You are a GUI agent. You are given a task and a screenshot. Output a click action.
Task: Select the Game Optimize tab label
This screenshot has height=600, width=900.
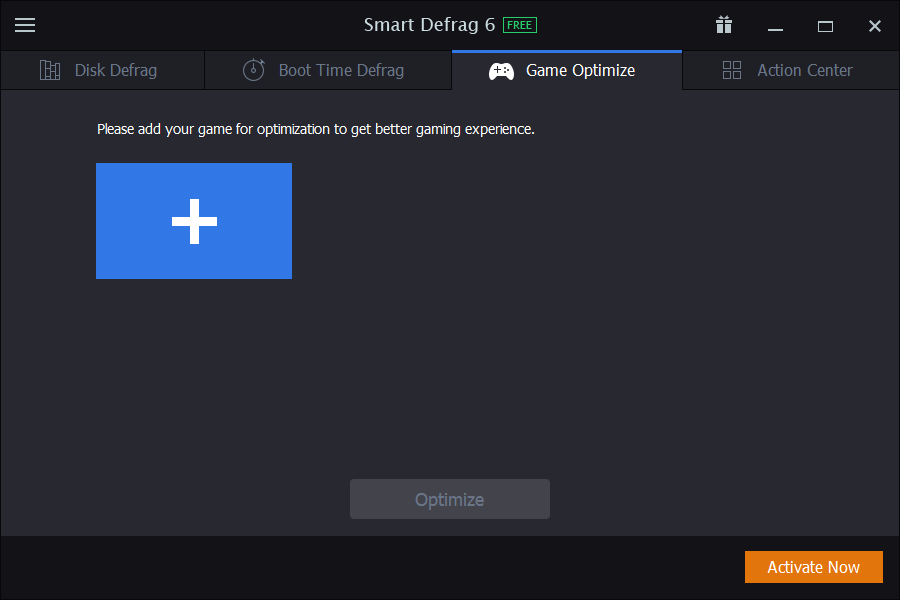[580, 70]
